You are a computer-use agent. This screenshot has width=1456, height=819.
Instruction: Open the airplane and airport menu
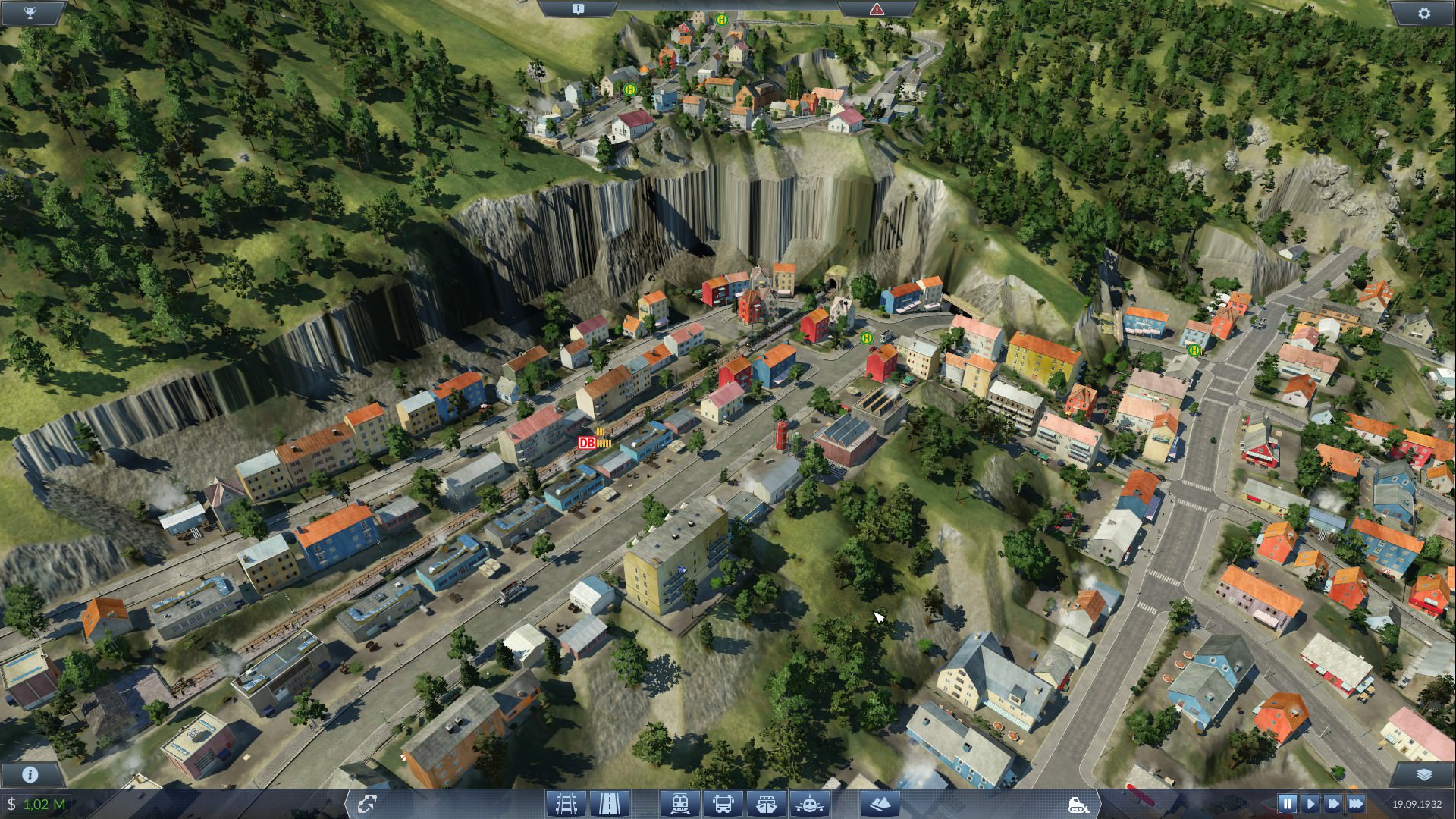click(809, 803)
